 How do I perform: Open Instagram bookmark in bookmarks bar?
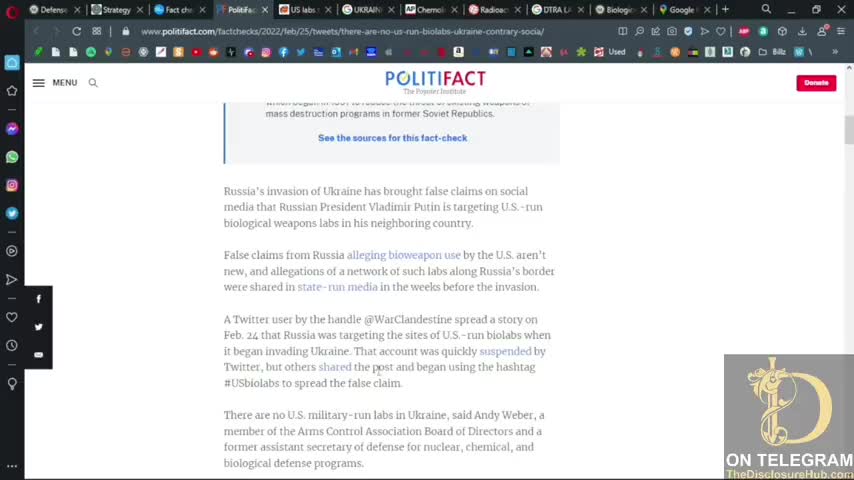pos(266,52)
